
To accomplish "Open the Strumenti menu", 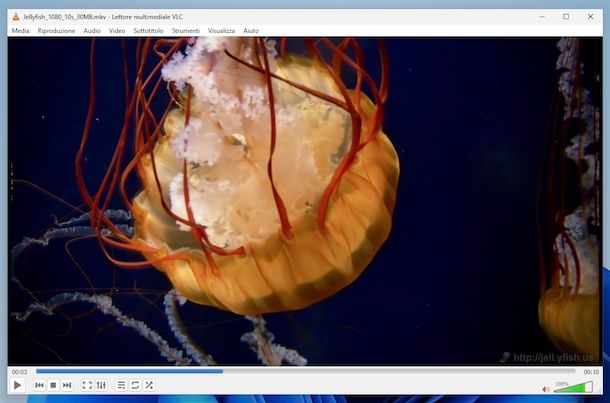I will coord(186,30).
